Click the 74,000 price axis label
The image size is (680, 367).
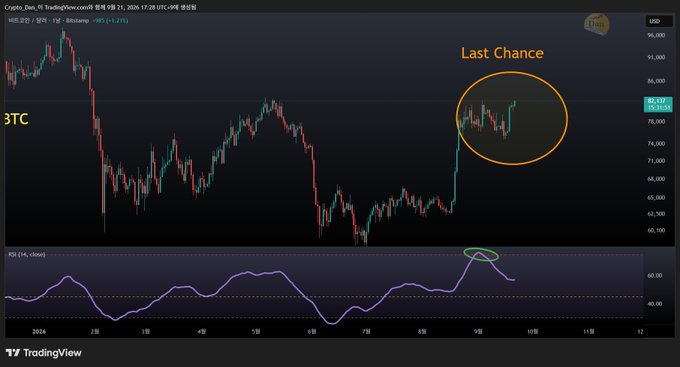[x=656, y=143]
